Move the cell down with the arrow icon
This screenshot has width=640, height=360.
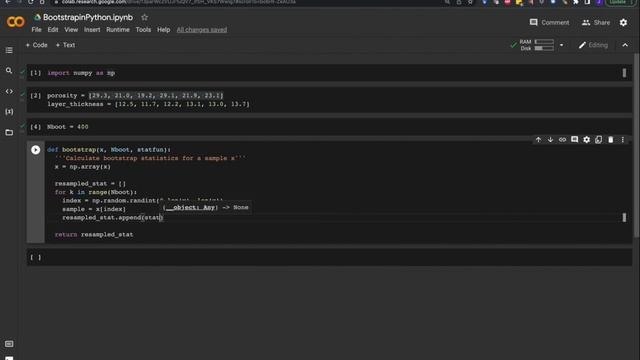click(550, 140)
